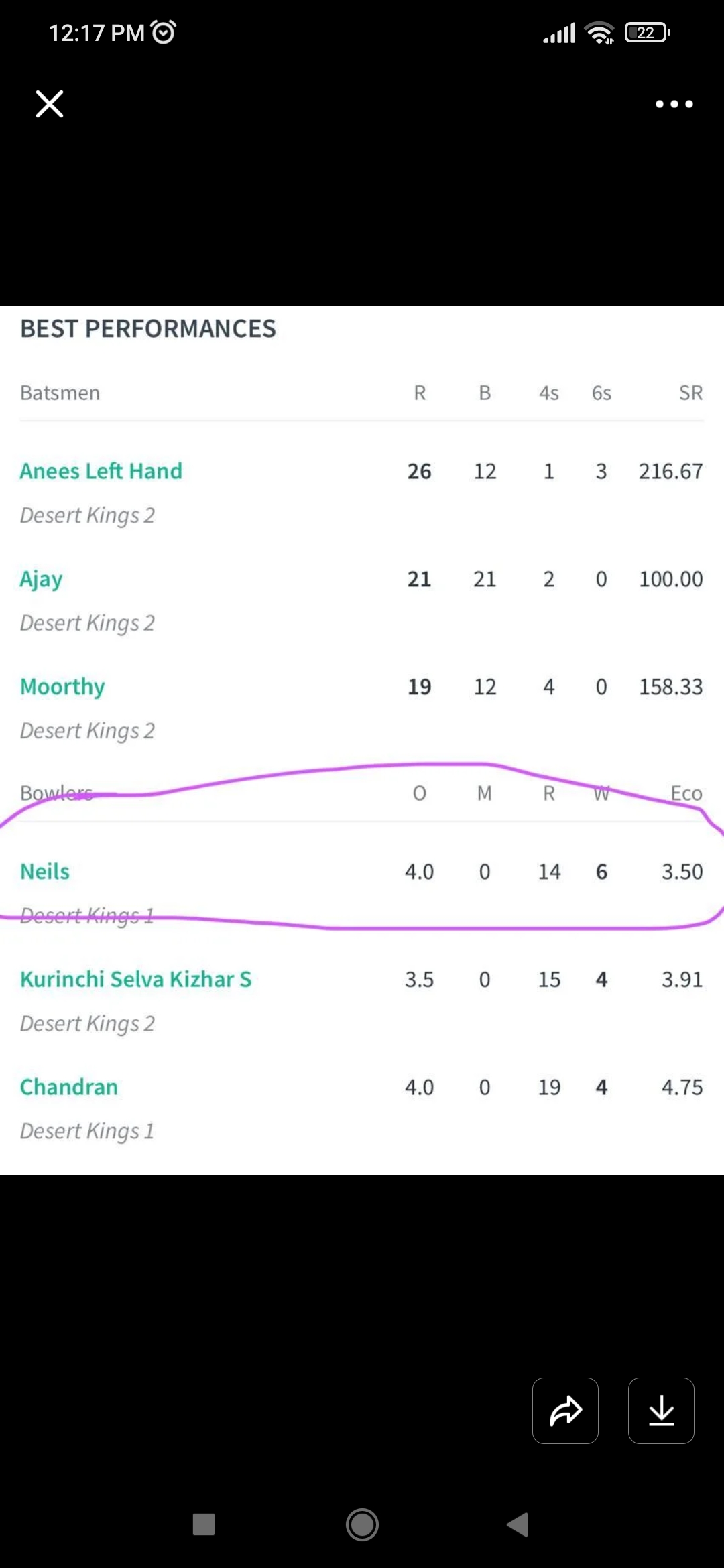Image resolution: width=724 pixels, height=1568 pixels.
Task: Tap the BEST PERFORMANCES heading
Action: click(x=148, y=329)
